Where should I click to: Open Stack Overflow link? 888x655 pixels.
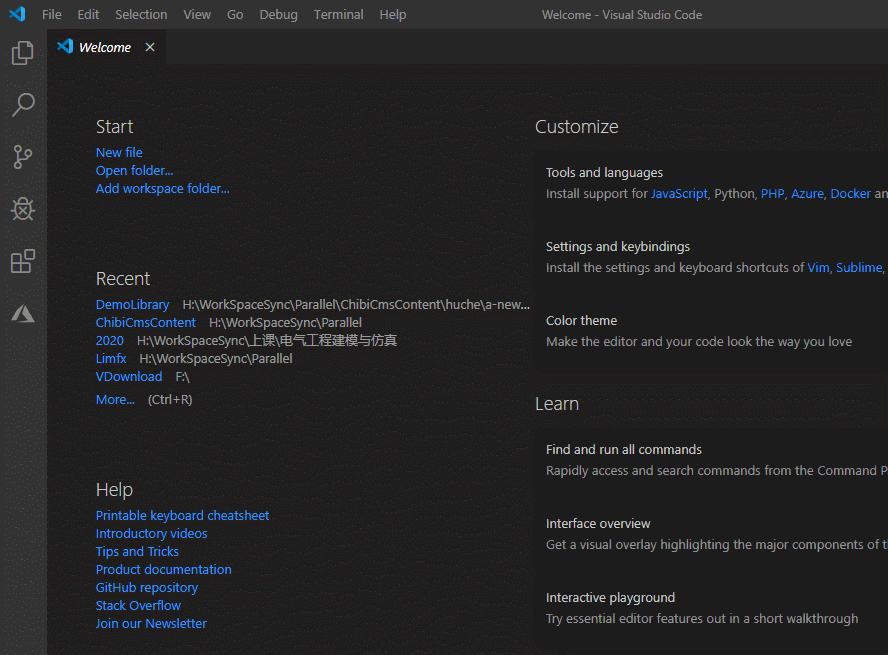(x=138, y=606)
